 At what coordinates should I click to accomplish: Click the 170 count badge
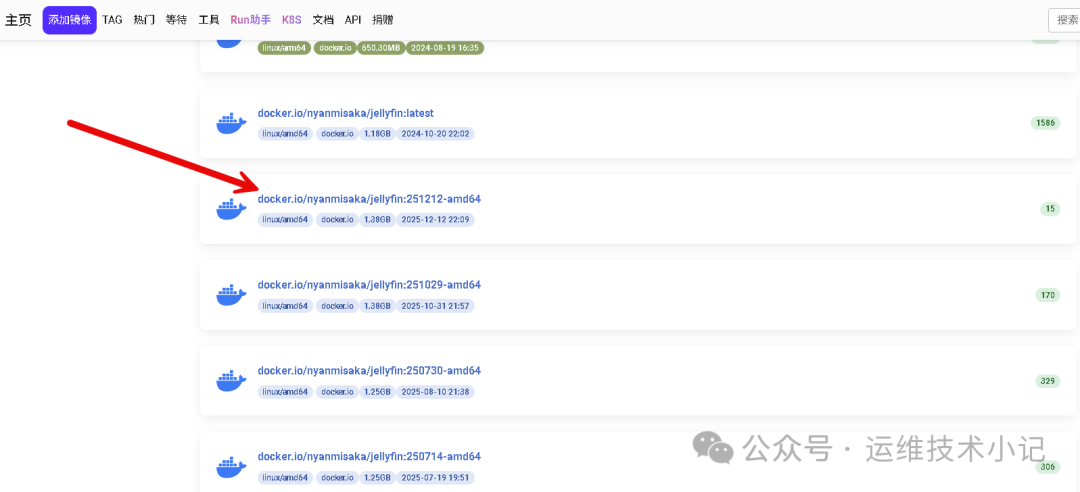(1048, 295)
